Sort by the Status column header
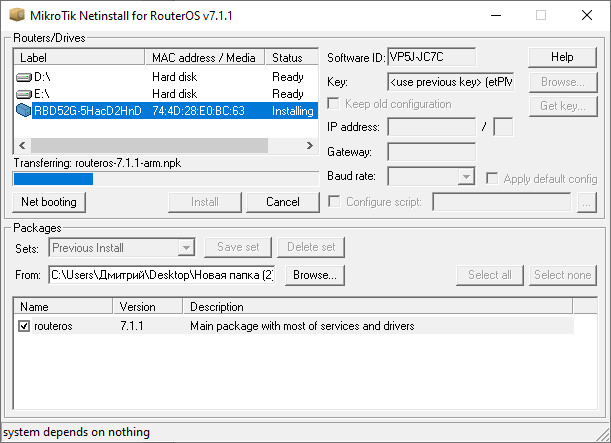 [x=291, y=58]
